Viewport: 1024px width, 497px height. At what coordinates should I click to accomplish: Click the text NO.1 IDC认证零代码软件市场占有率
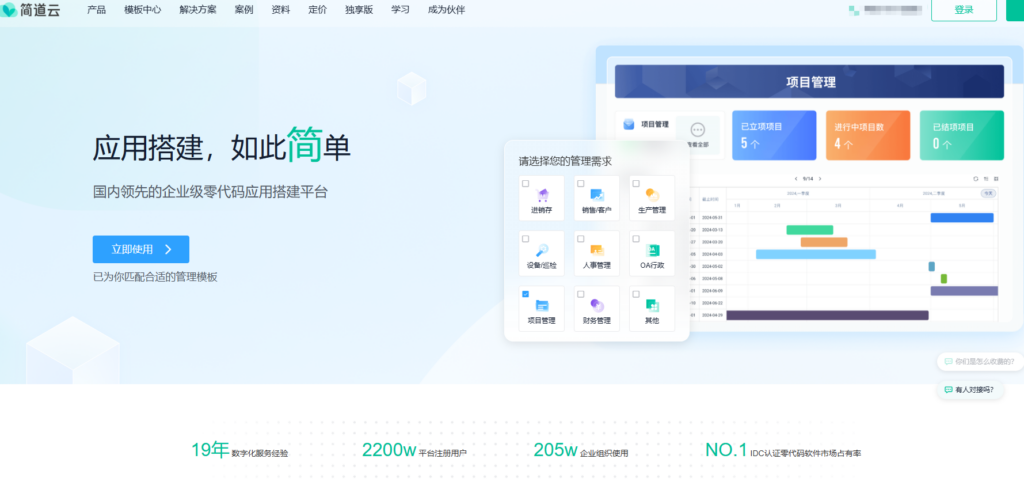[783, 451]
